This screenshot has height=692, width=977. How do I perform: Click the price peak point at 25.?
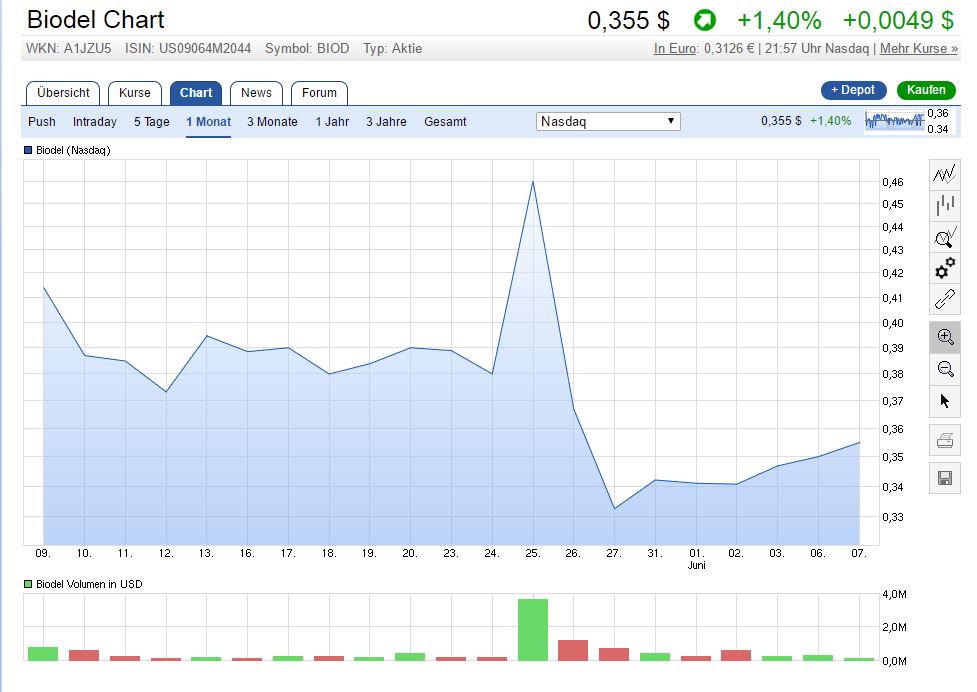coord(533,181)
